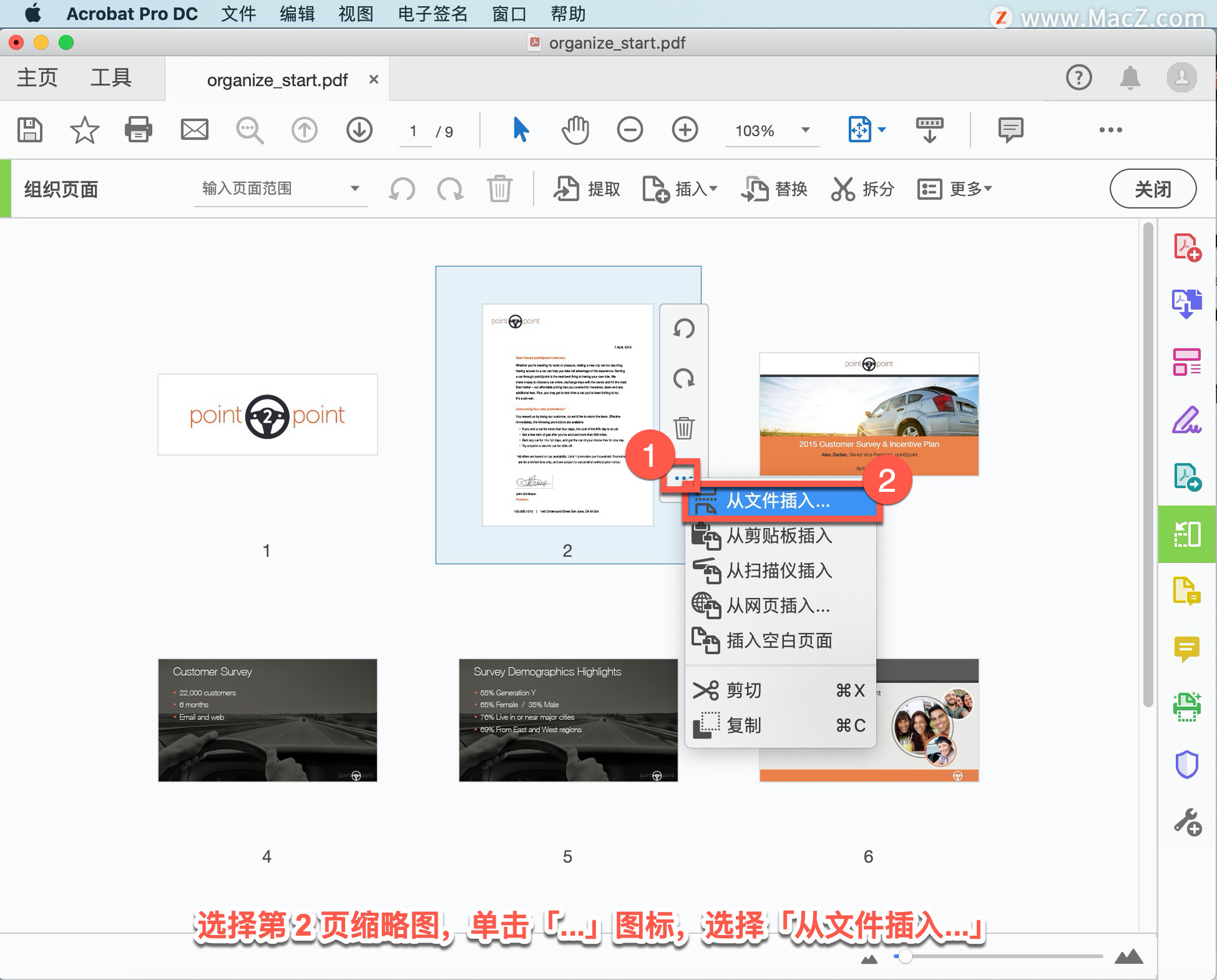Click the Protect shield icon in the sidebar
1217x980 pixels.
pos(1186,764)
